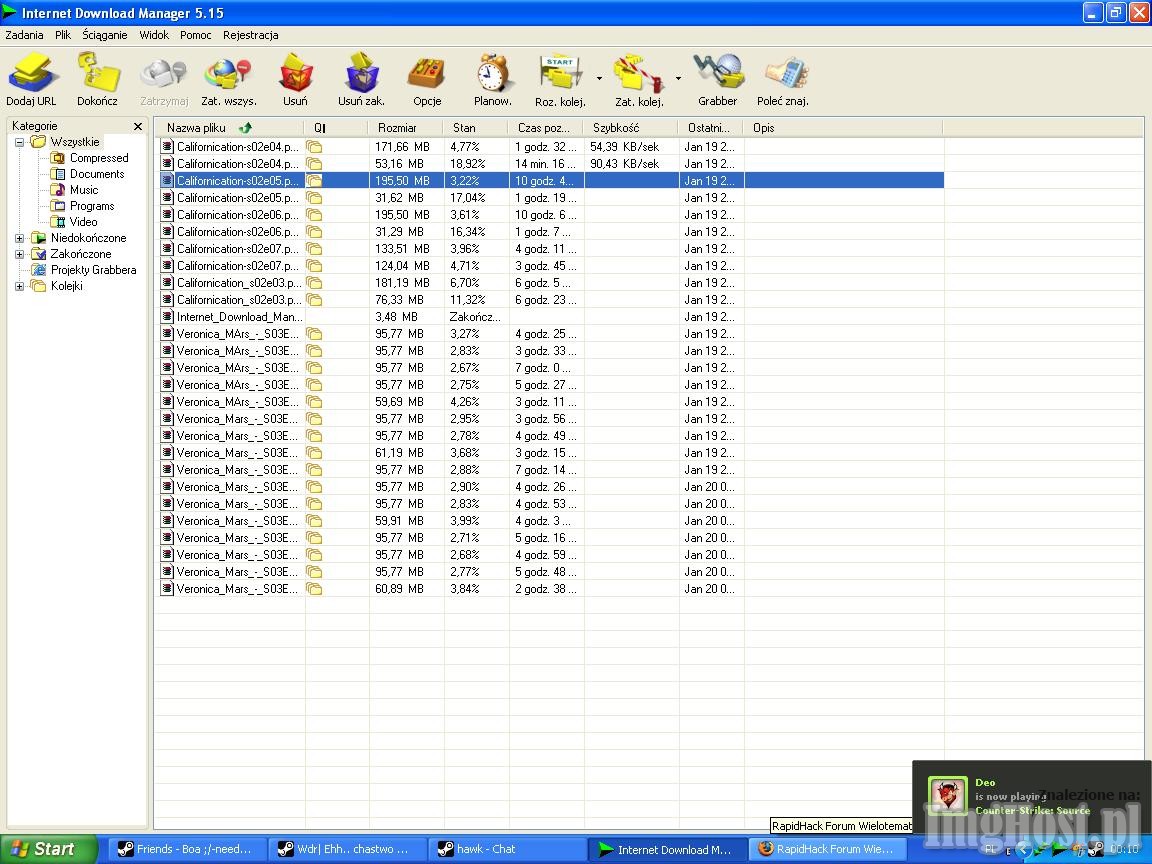Click the Ql queue column header
Screen dimensions: 1152x864
(x=336, y=128)
